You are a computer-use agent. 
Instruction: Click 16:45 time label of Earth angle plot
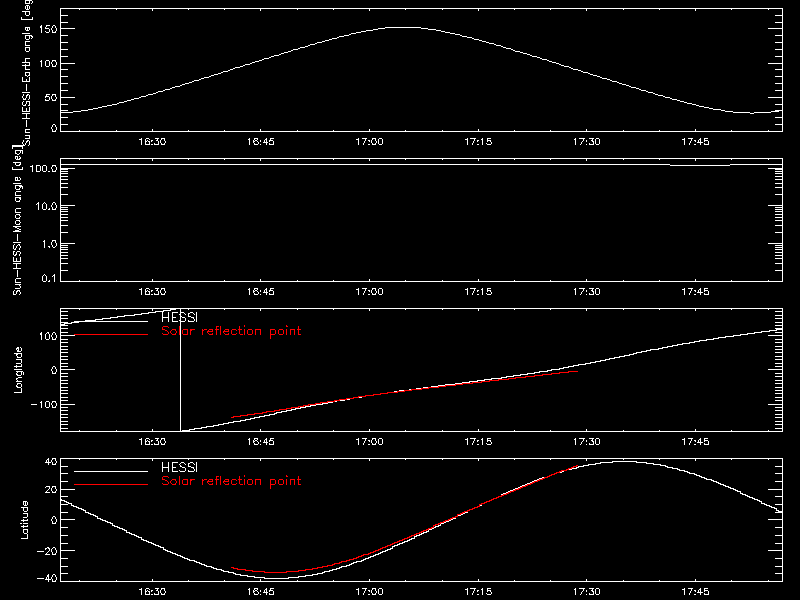tap(261, 142)
